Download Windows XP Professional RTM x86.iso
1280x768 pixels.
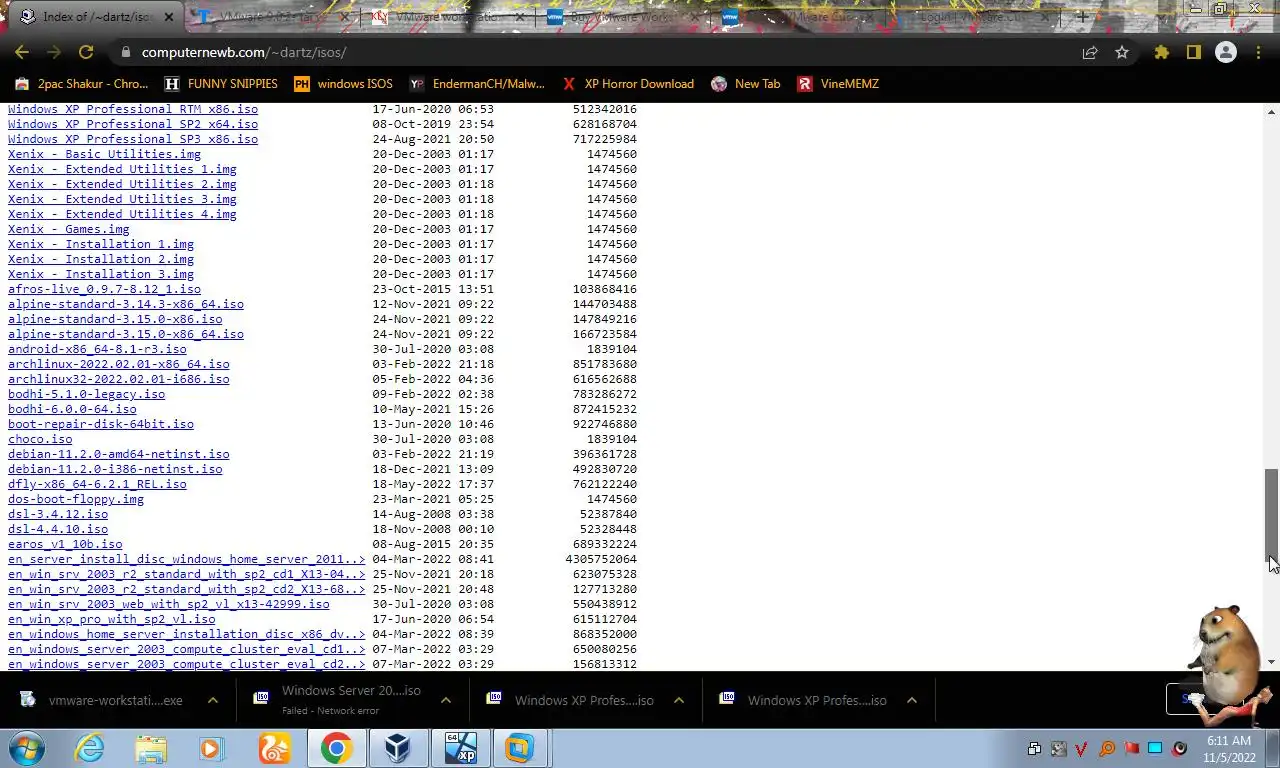[x=133, y=109]
